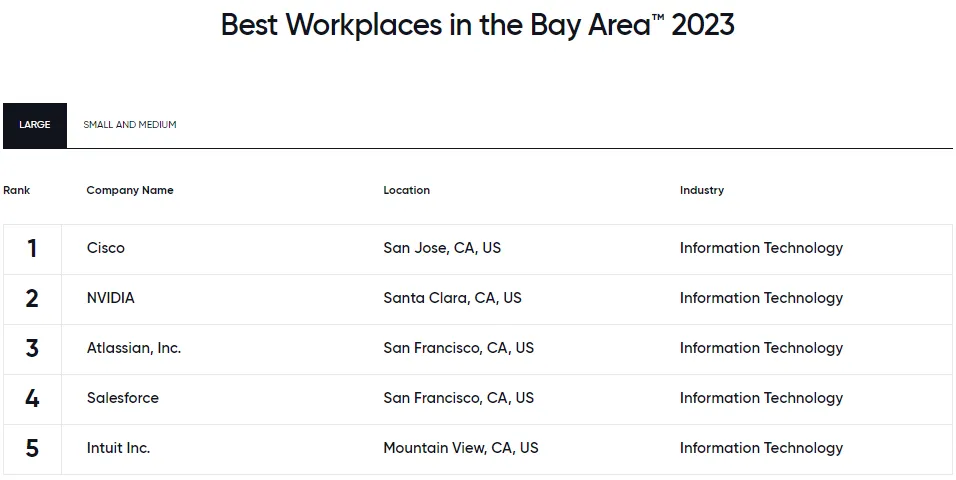Select the Best Workplaces in the Bay Area heading
The height and width of the screenshot is (480, 956).
(x=477, y=25)
